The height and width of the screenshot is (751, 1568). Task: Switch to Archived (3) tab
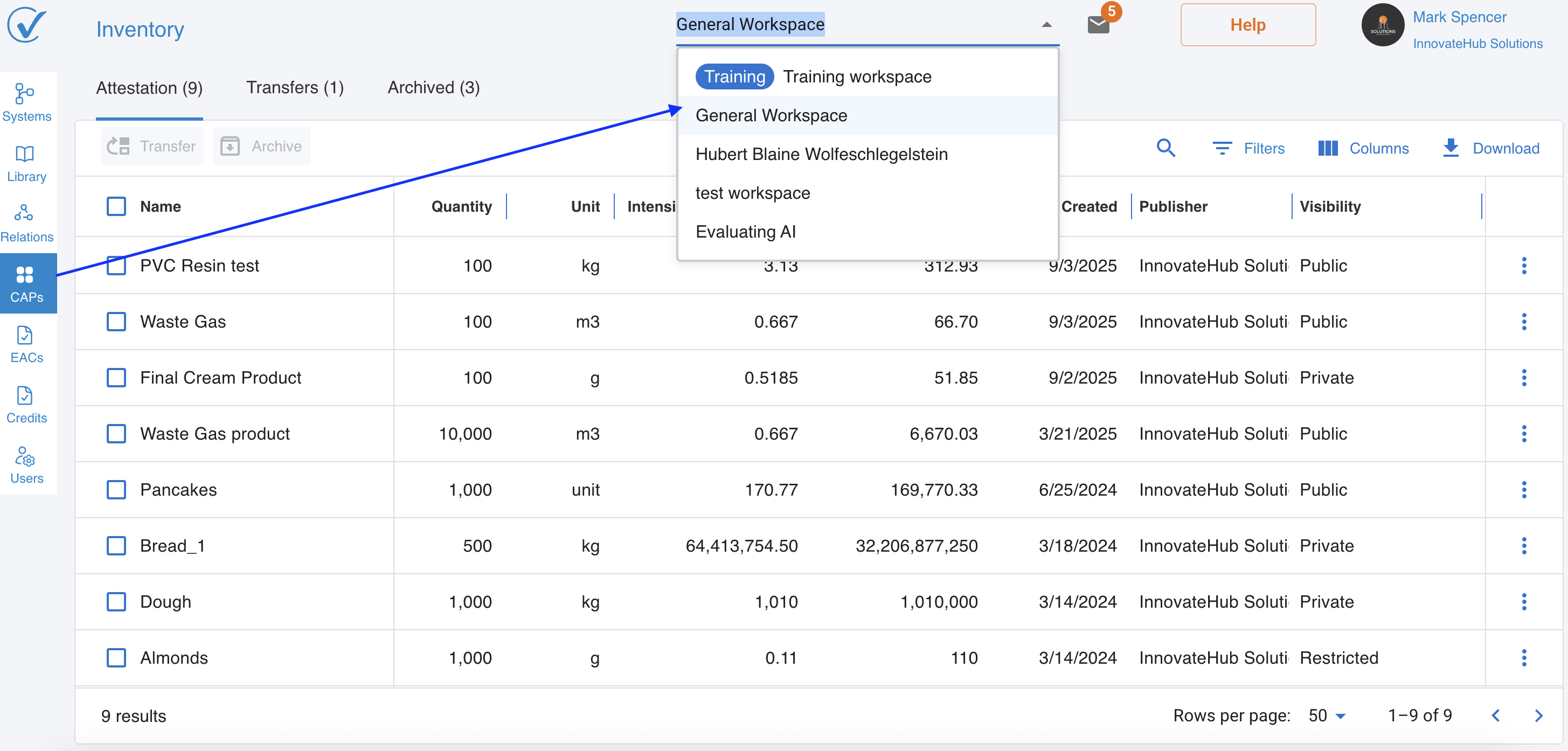433,88
